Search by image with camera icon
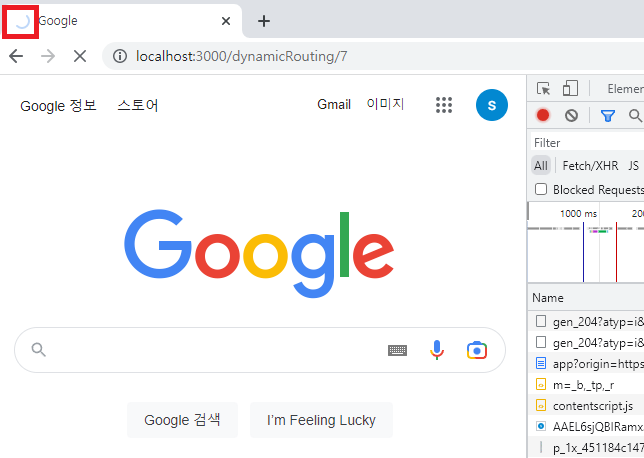 click(477, 350)
